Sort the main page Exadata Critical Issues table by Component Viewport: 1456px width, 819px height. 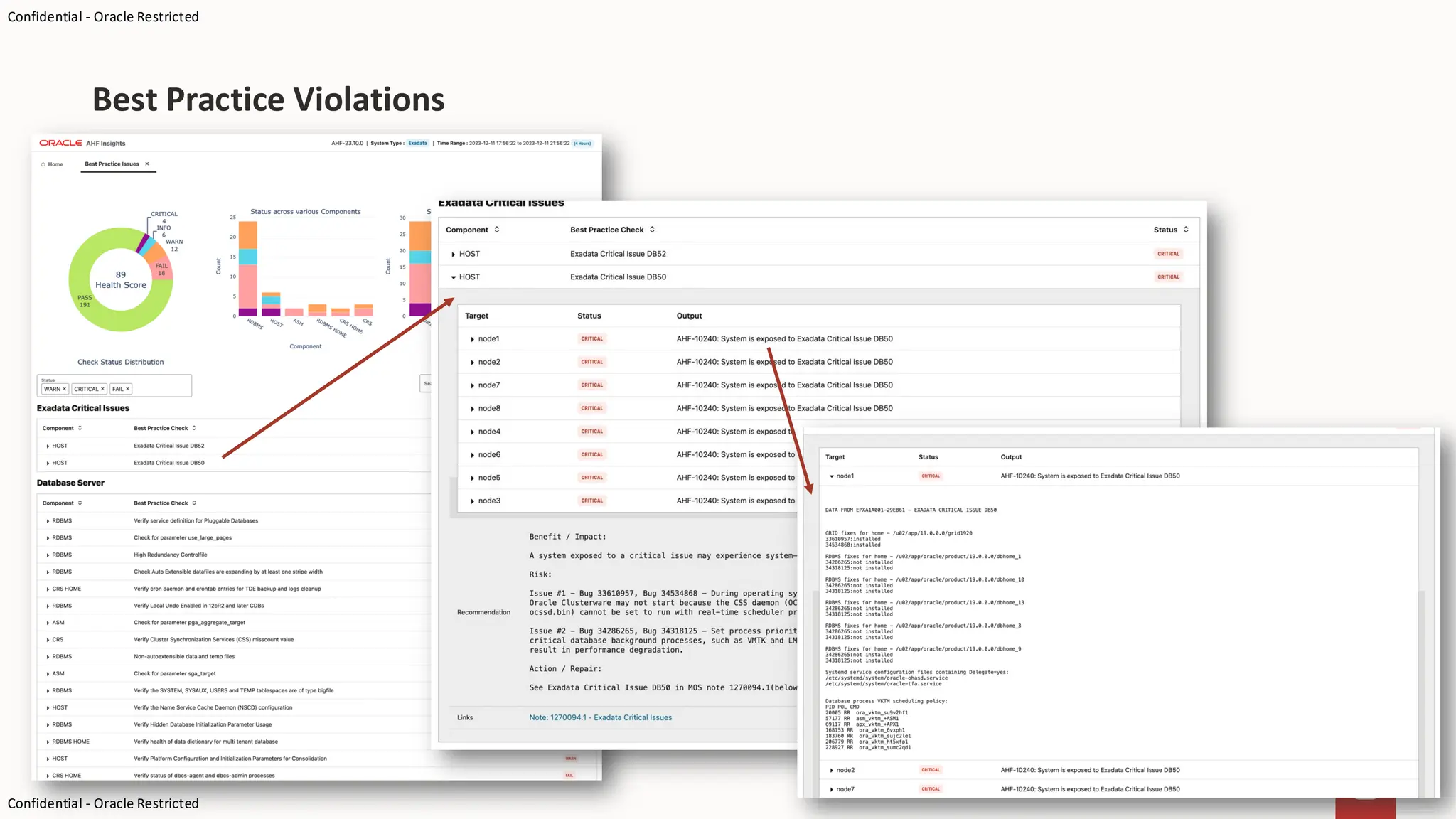[x=80, y=428]
